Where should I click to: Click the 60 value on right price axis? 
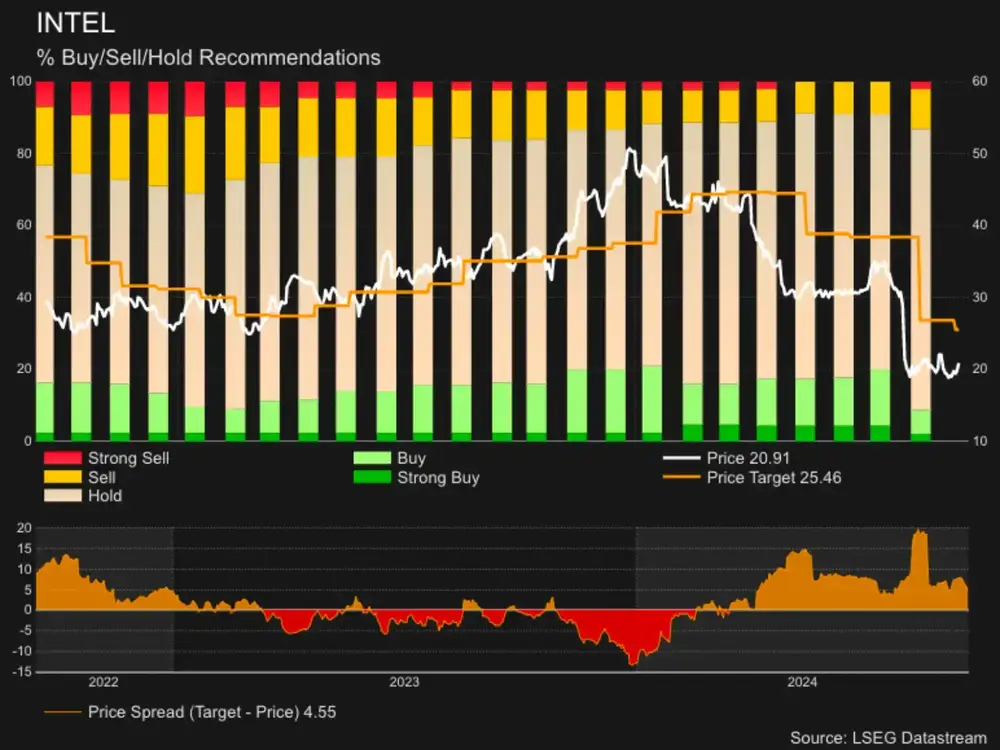[x=979, y=81]
